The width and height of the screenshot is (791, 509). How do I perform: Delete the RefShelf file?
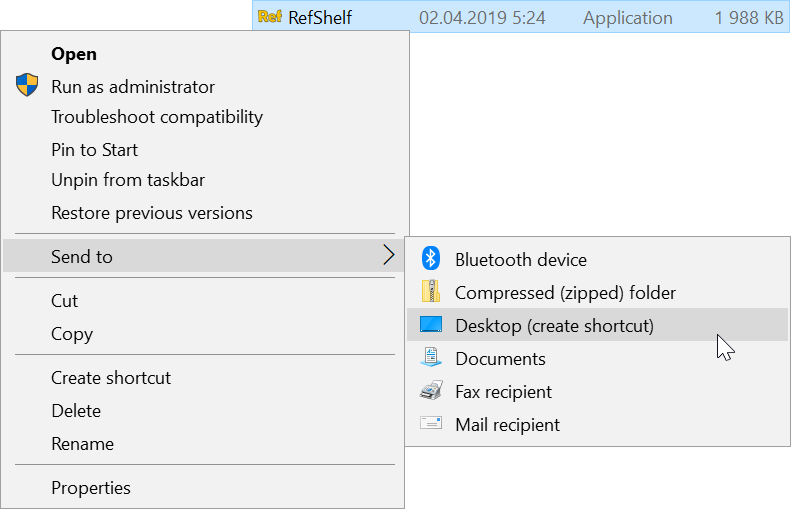pyautogui.click(x=75, y=411)
